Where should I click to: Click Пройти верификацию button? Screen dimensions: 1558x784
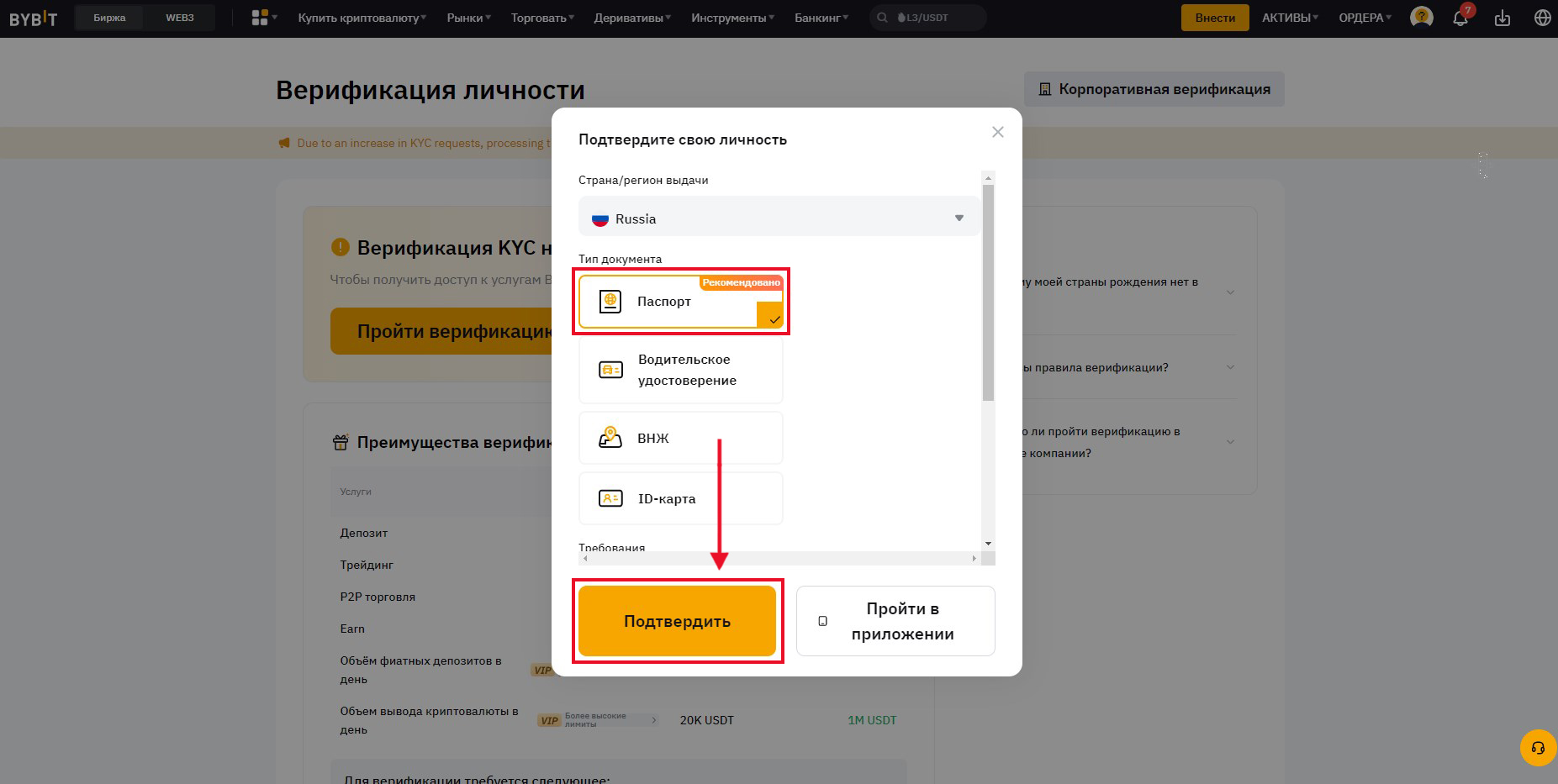[441, 331]
